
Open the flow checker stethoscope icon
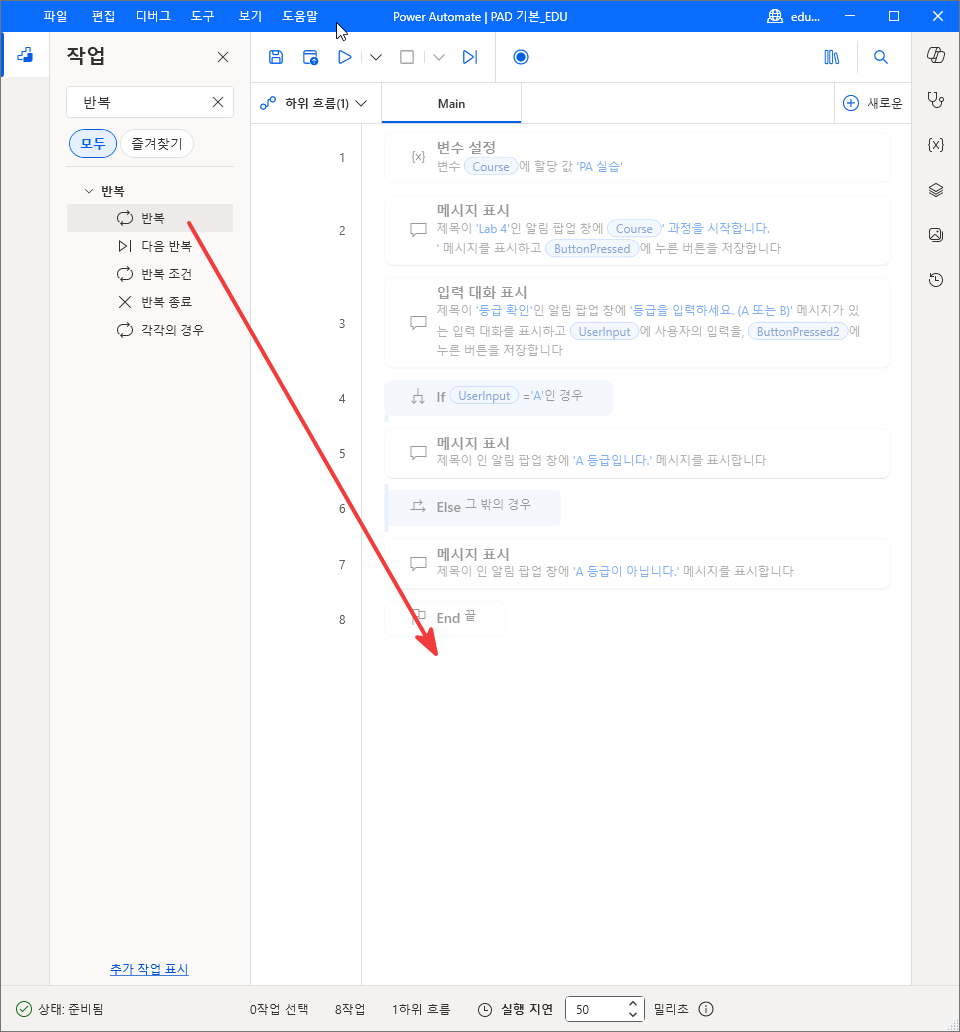point(936,100)
